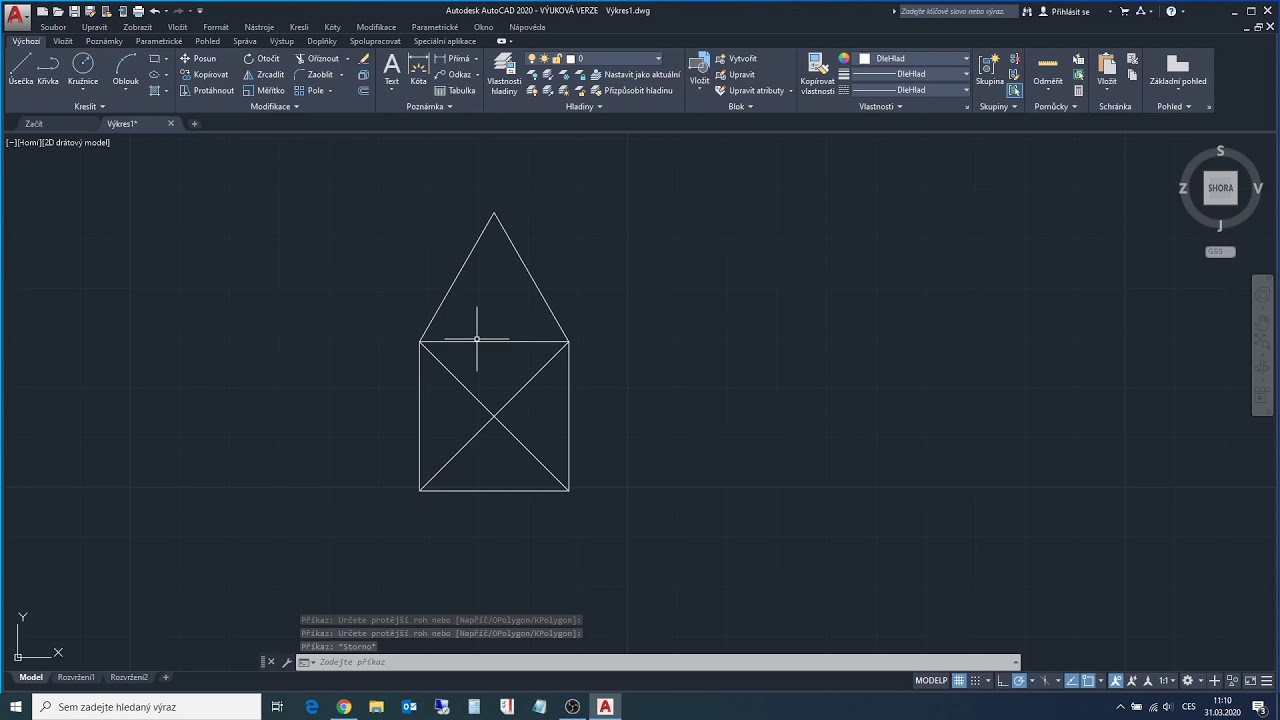Activate the Otočit rotate tool
Screen dimensions: 1280x720
[x=262, y=59]
